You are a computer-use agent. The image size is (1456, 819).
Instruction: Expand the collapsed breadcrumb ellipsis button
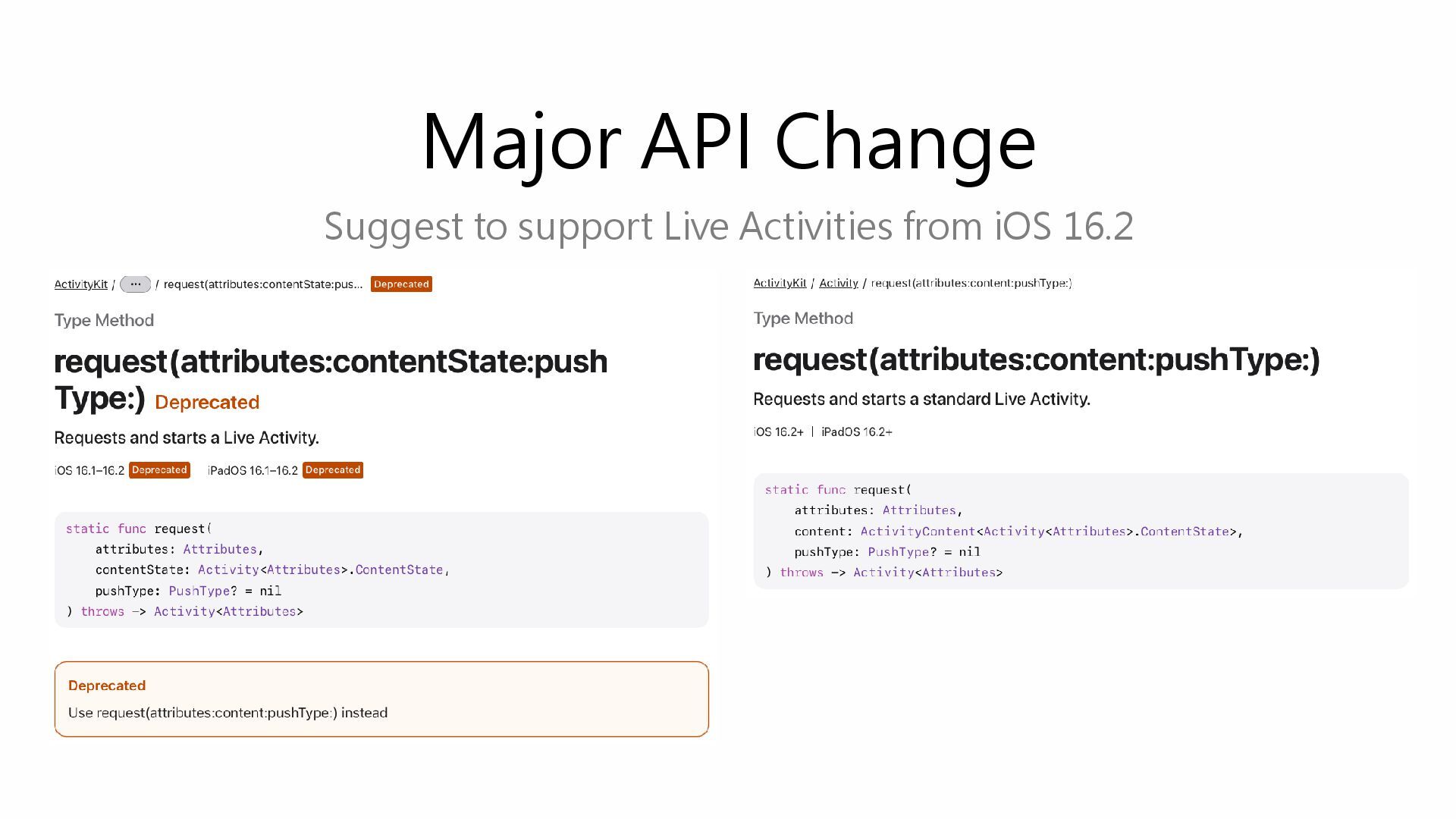[135, 284]
